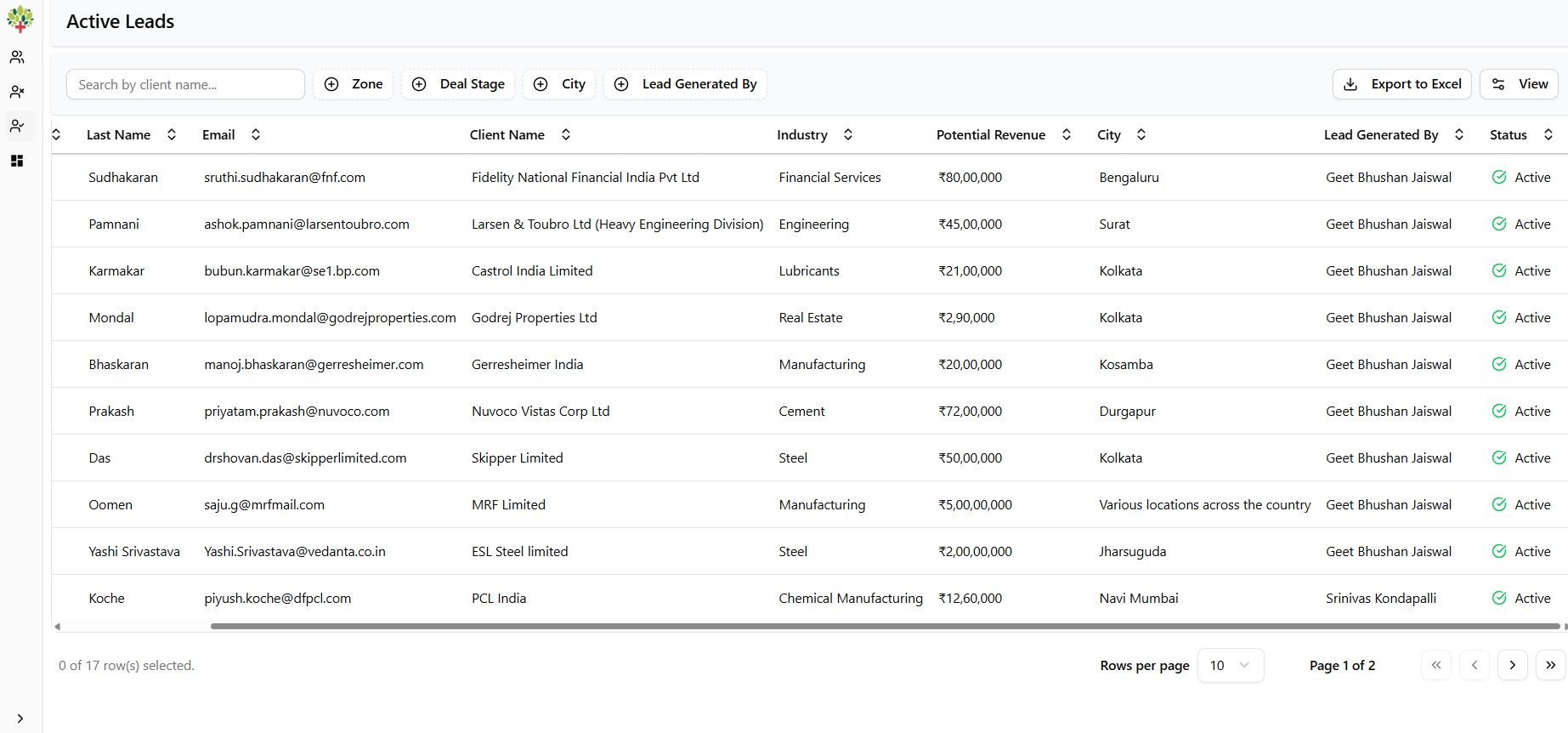1568x733 pixels.
Task: Click Active check icon in Karmakar row
Action: click(1499, 270)
